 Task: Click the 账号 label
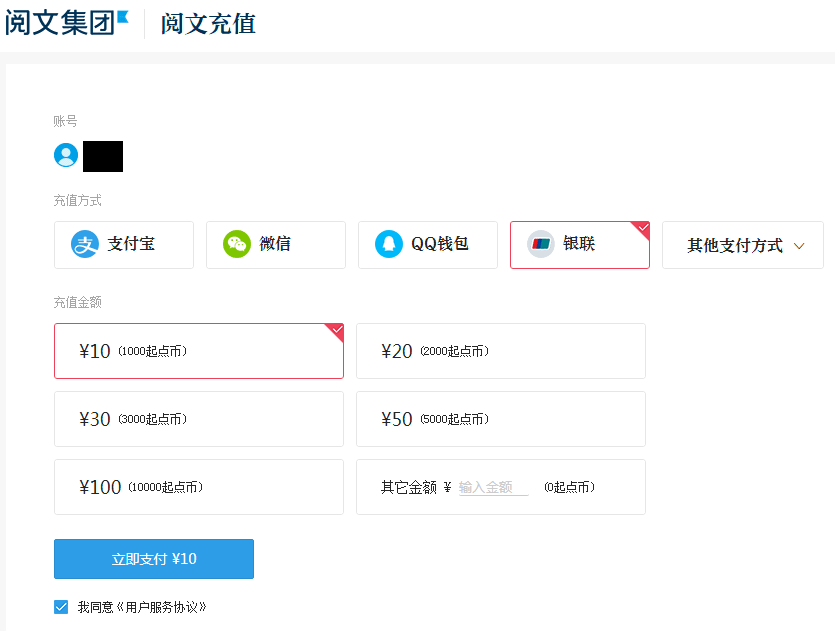(66, 121)
